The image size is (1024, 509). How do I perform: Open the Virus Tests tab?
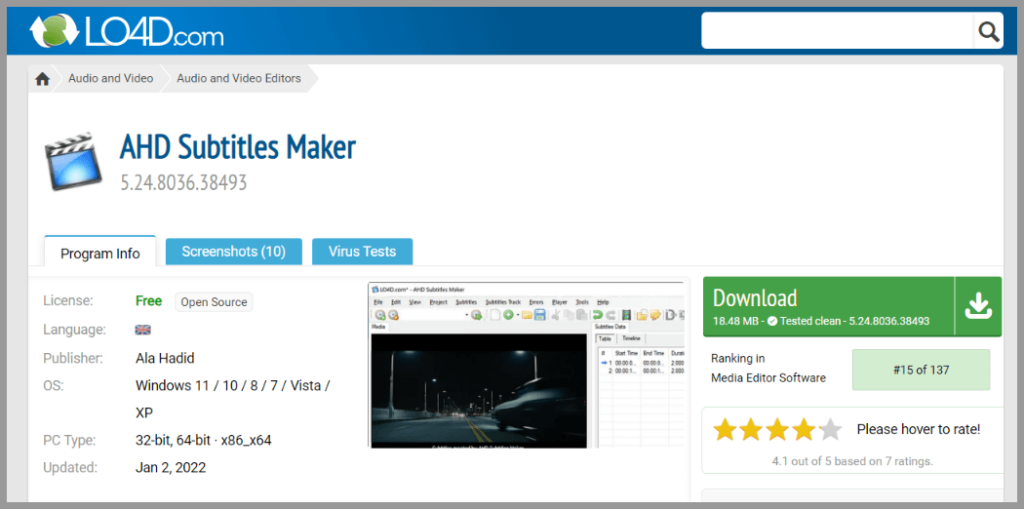pyautogui.click(x=362, y=252)
